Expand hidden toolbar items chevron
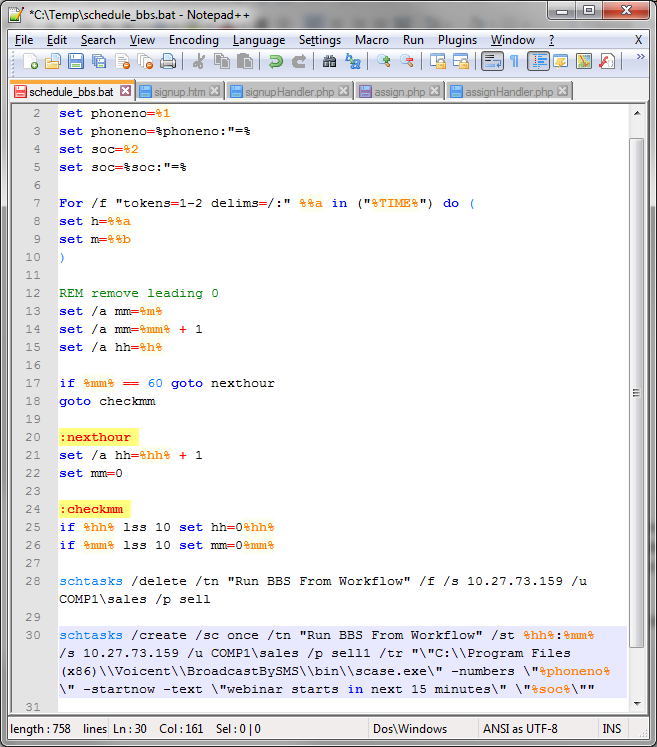The width and height of the screenshot is (657, 747). [x=639, y=58]
